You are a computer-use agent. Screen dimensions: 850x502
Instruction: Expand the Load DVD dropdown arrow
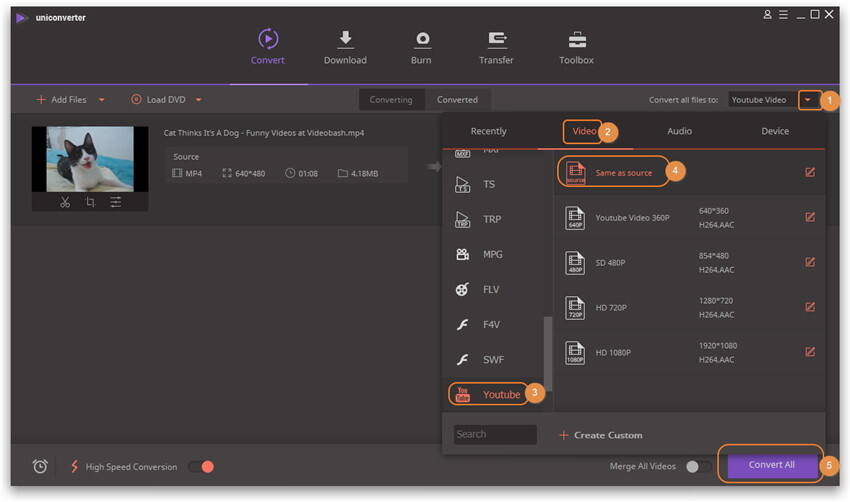(198, 100)
